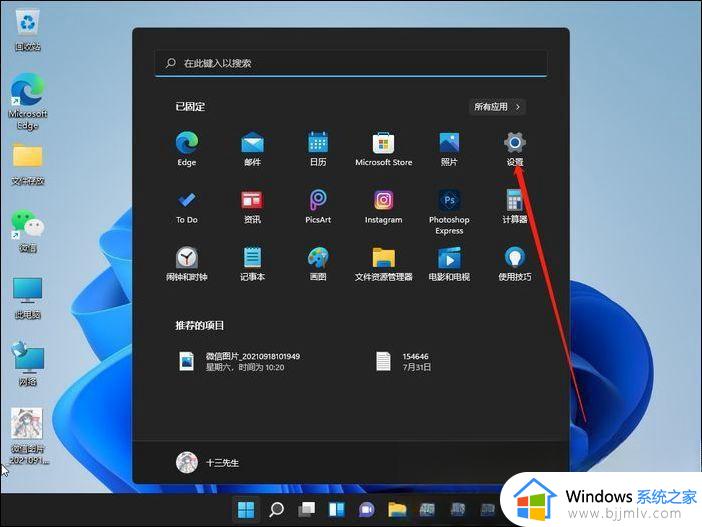Image resolution: width=702 pixels, height=527 pixels.
Task: Open taskbar Search
Action: (x=276, y=509)
